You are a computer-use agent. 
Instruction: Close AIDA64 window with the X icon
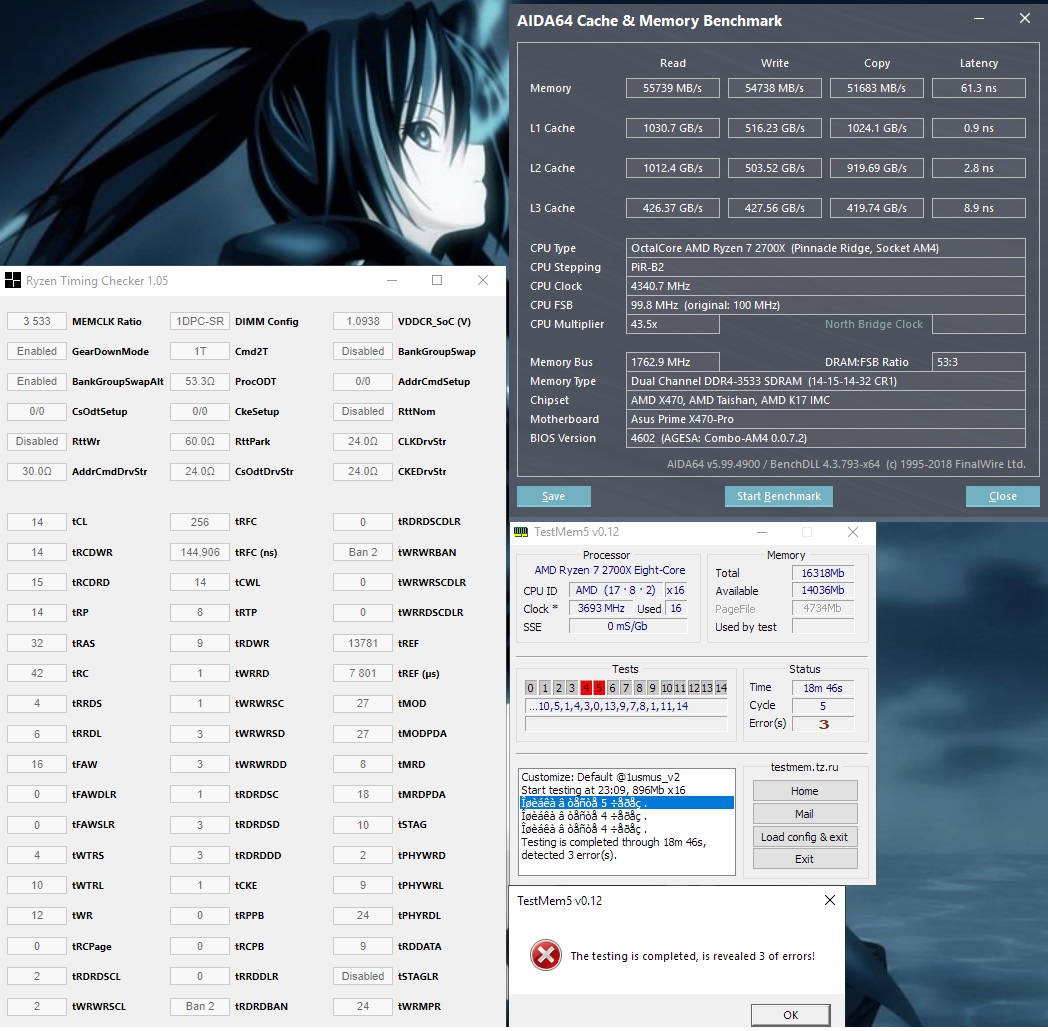click(x=1025, y=19)
